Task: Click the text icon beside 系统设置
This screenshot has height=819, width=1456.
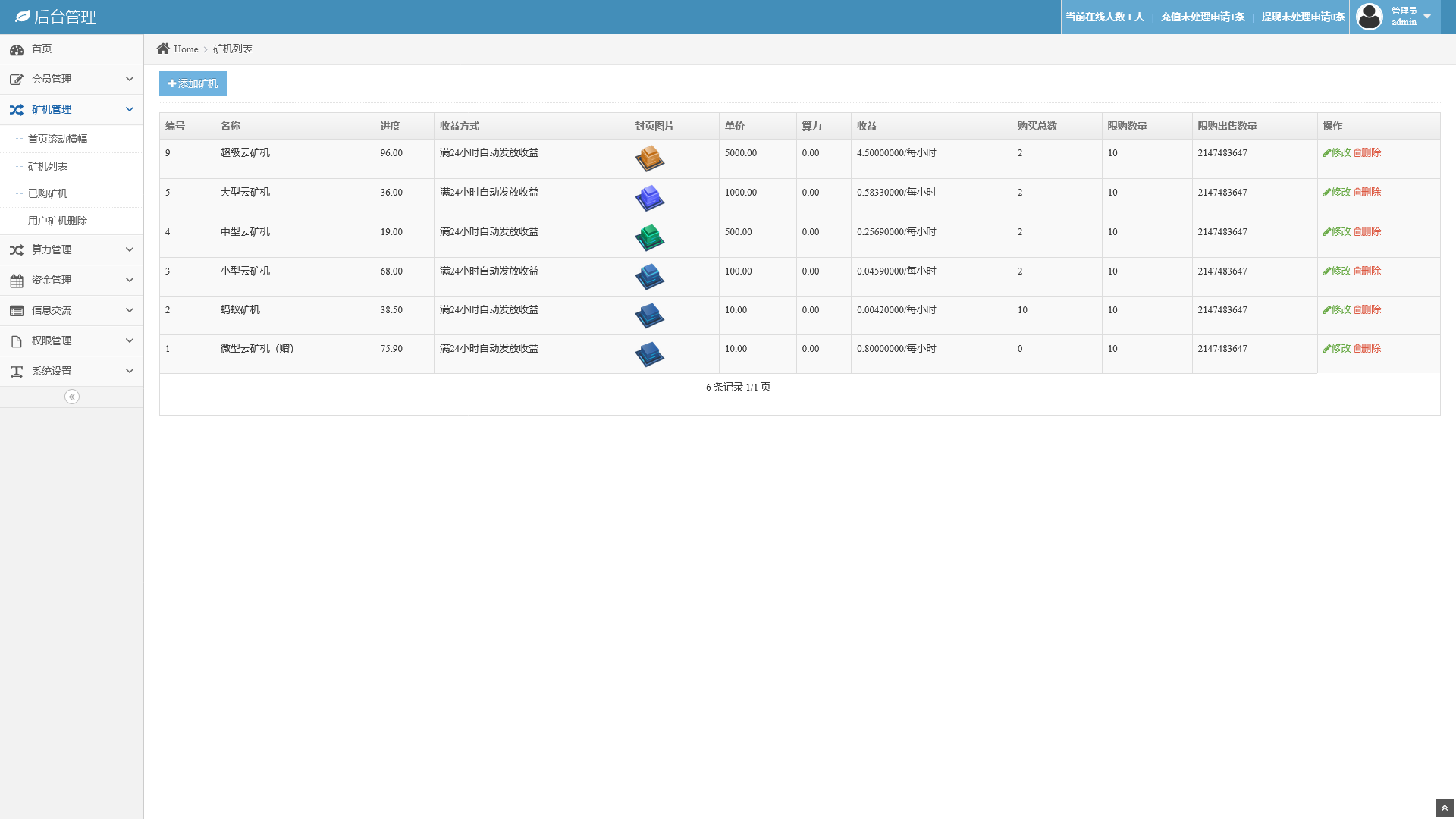Action: (17, 372)
